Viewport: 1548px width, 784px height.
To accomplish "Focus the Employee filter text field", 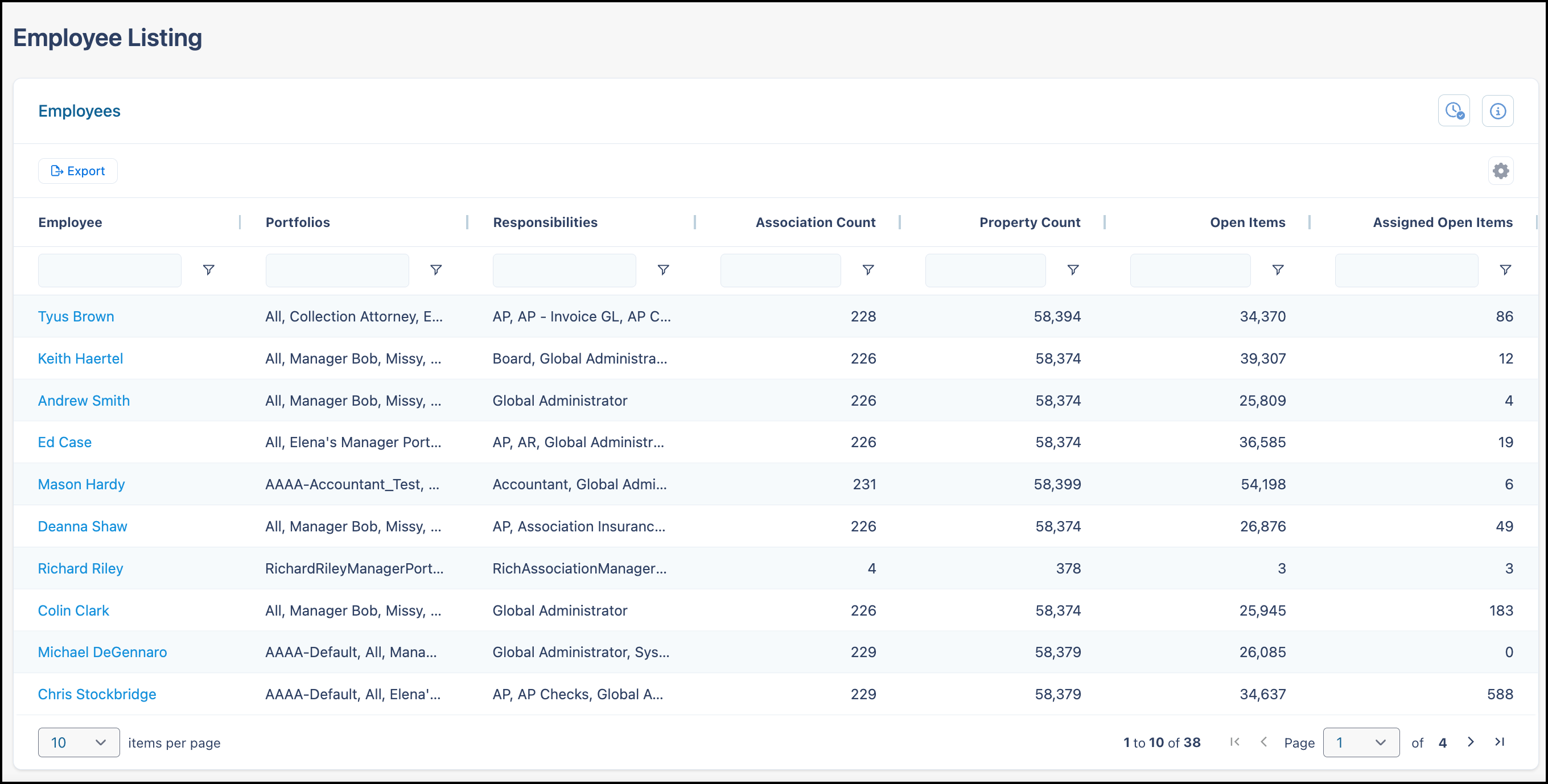I will pyautogui.click(x=110, y=270).
